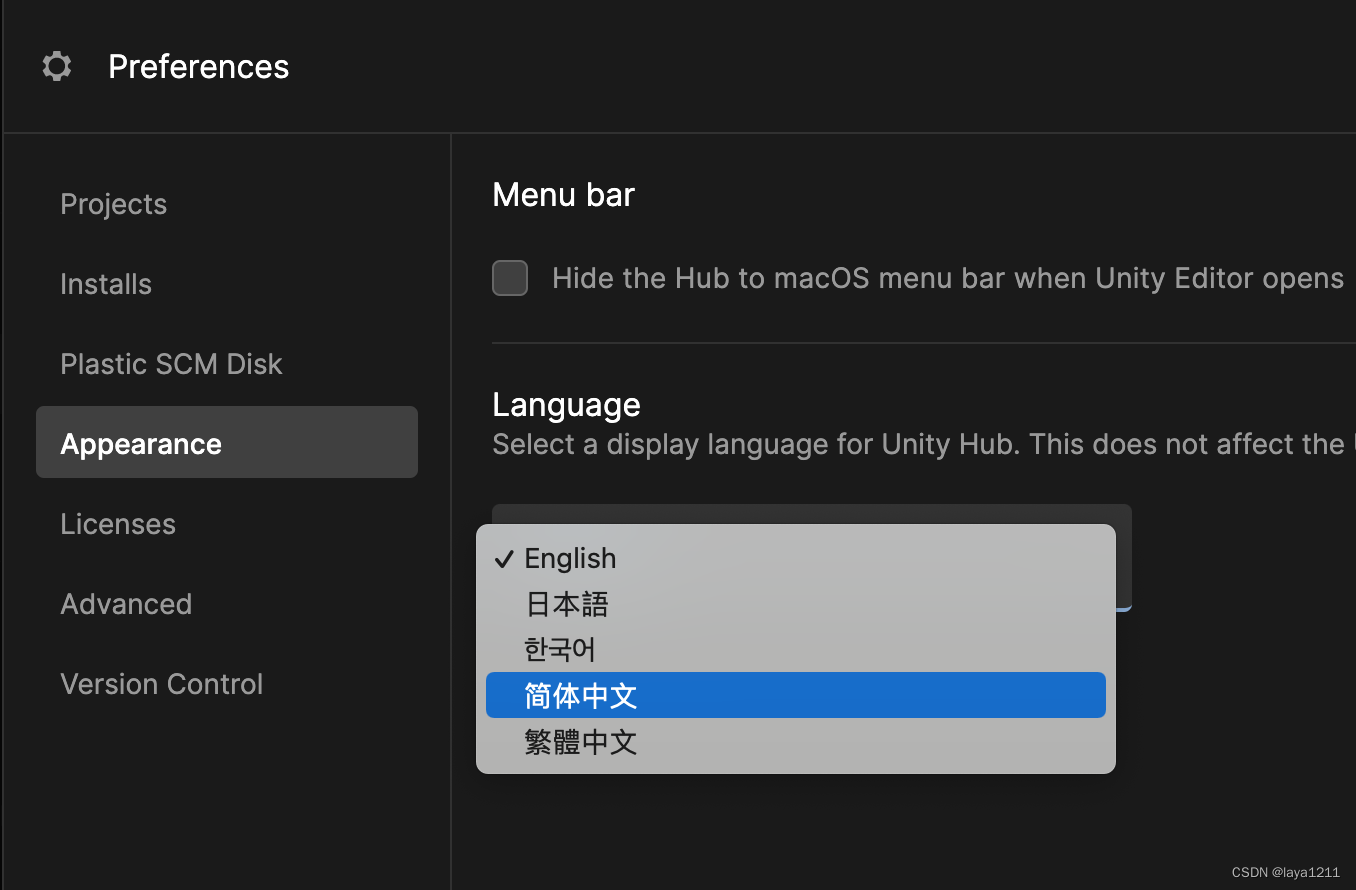Enable Hide the Hub to menu bar checkbox
The image size is (1356, 890).
tap(510, 278)
